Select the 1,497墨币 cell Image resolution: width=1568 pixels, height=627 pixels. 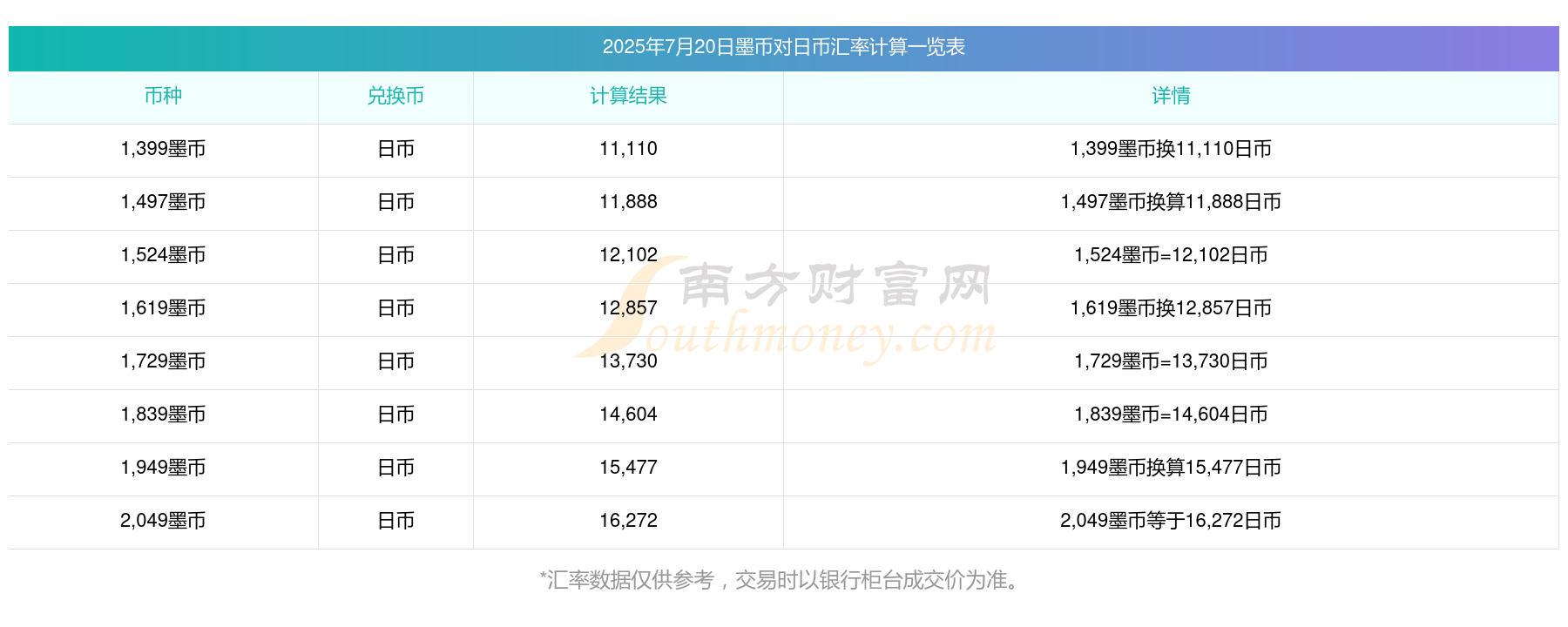click(x=163, y=202)
